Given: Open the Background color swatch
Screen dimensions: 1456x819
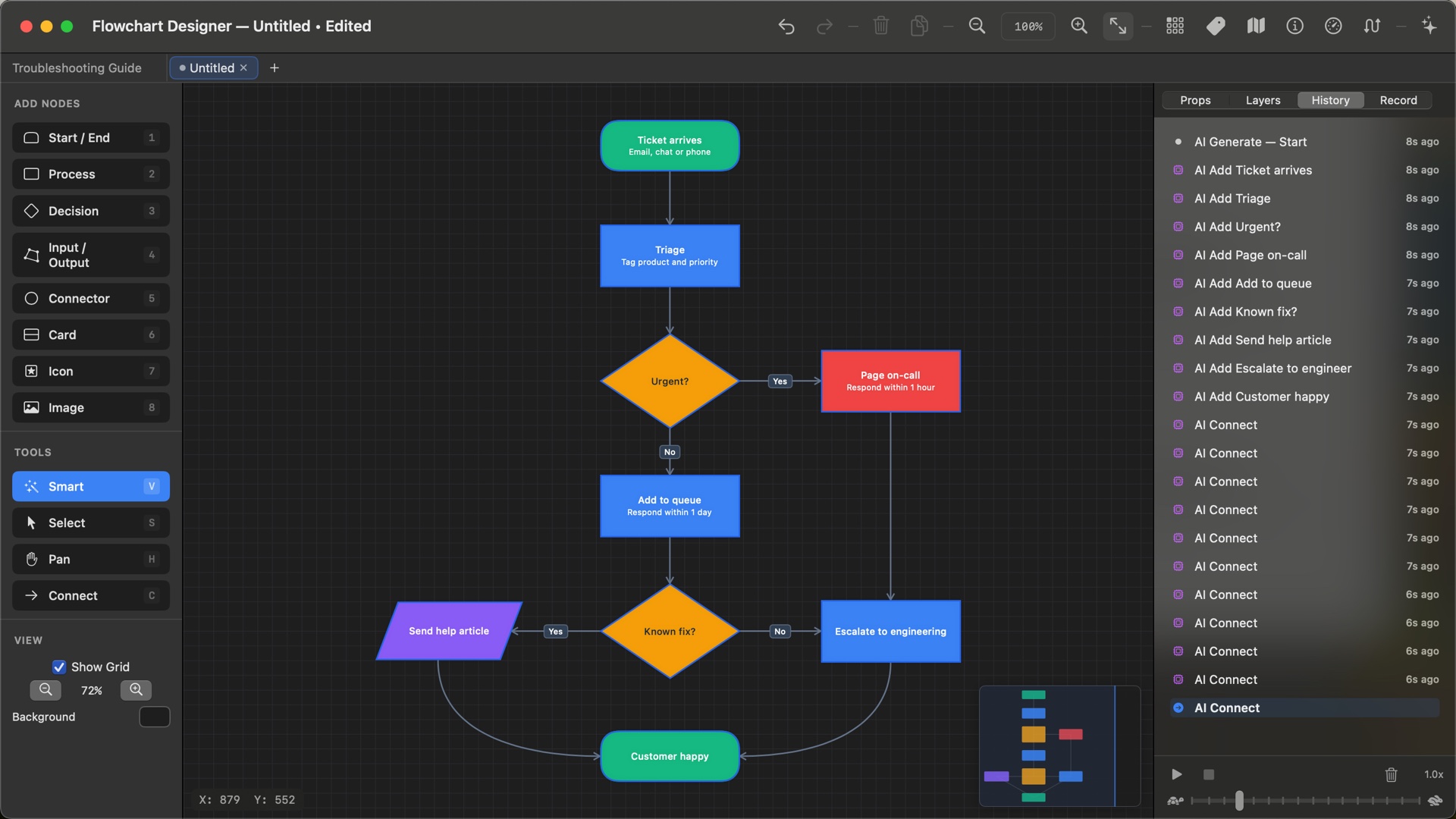Looking at the screenshot, I should (x=155, y=717).
